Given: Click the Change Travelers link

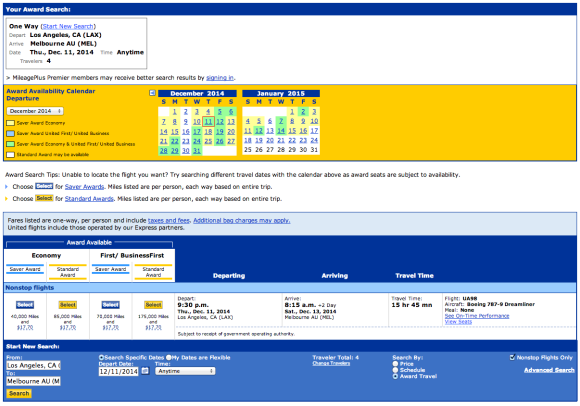Looking at the screenshot, I should pyautogui.click(x=331, y=363).
